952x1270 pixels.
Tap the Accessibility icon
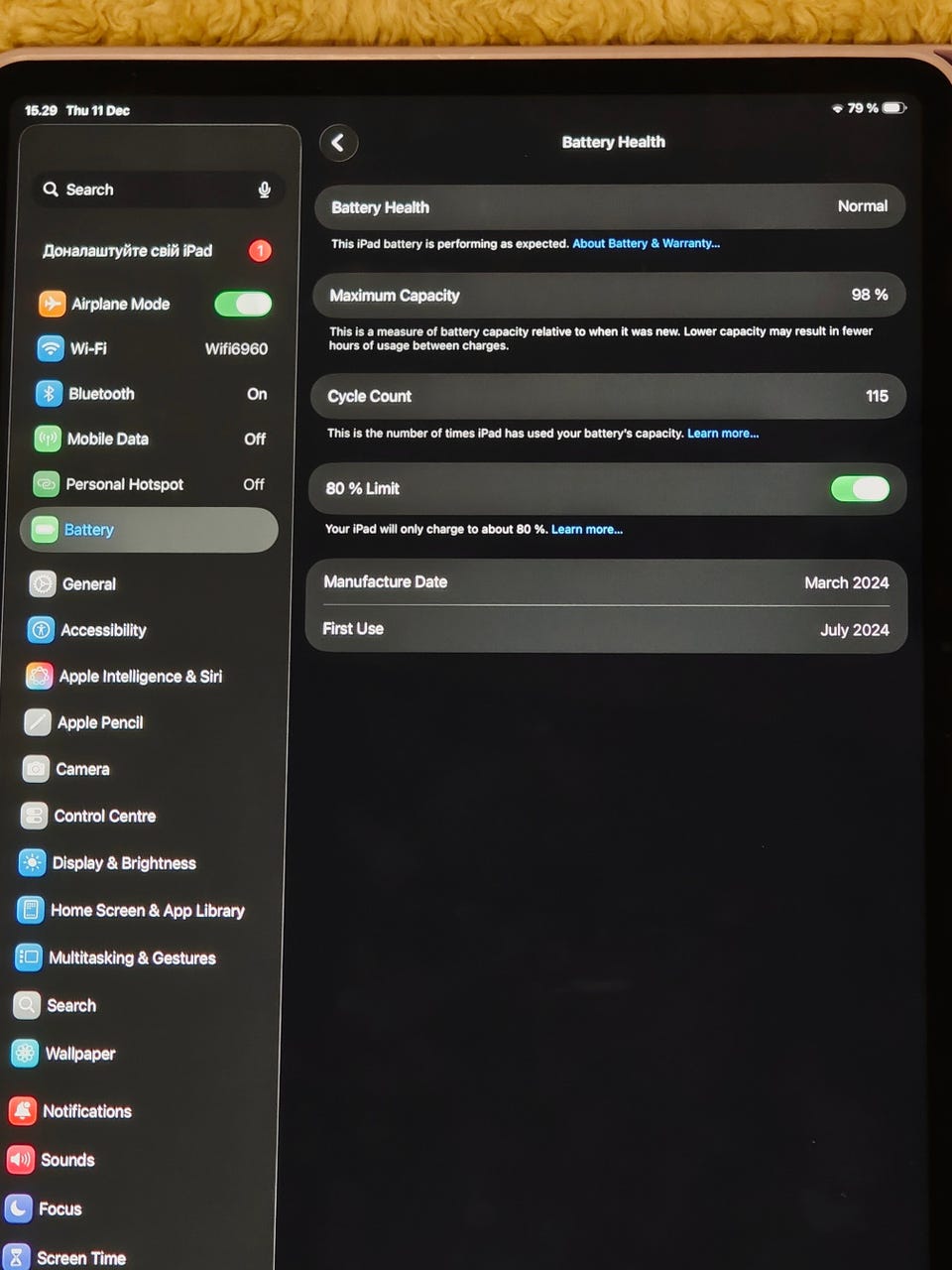coord(42,629)
